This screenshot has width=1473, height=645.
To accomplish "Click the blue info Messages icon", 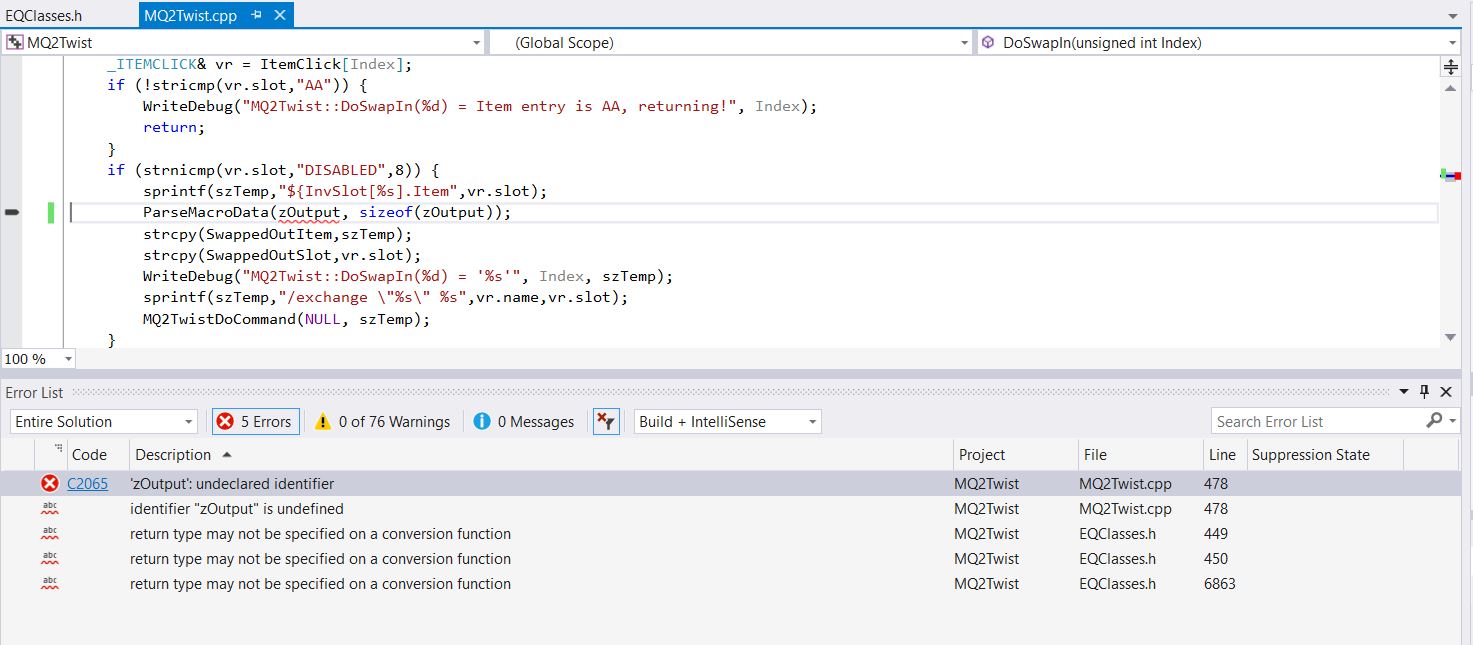I will 482,422.
